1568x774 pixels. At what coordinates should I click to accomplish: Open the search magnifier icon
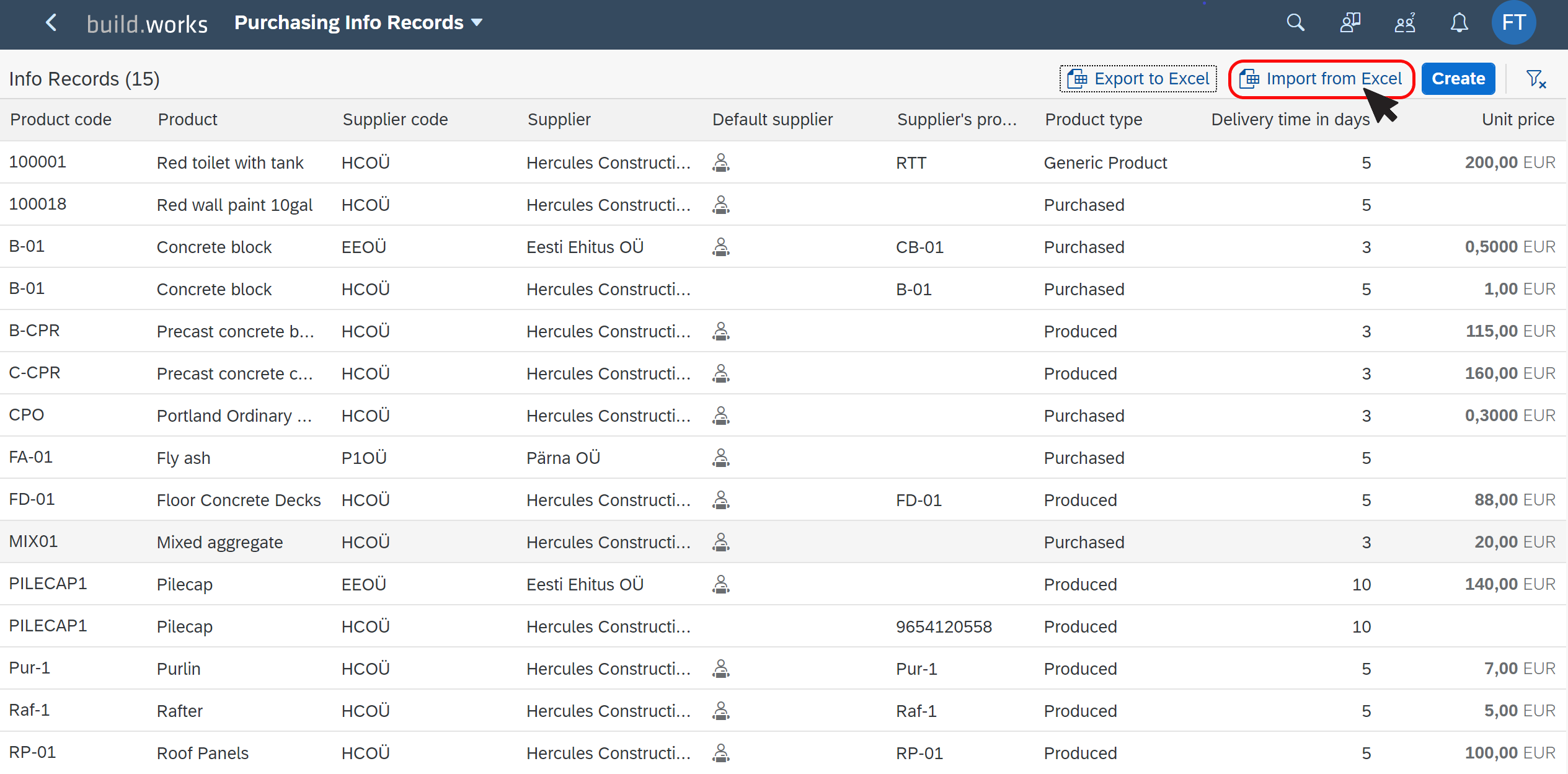click(1295, 23)
